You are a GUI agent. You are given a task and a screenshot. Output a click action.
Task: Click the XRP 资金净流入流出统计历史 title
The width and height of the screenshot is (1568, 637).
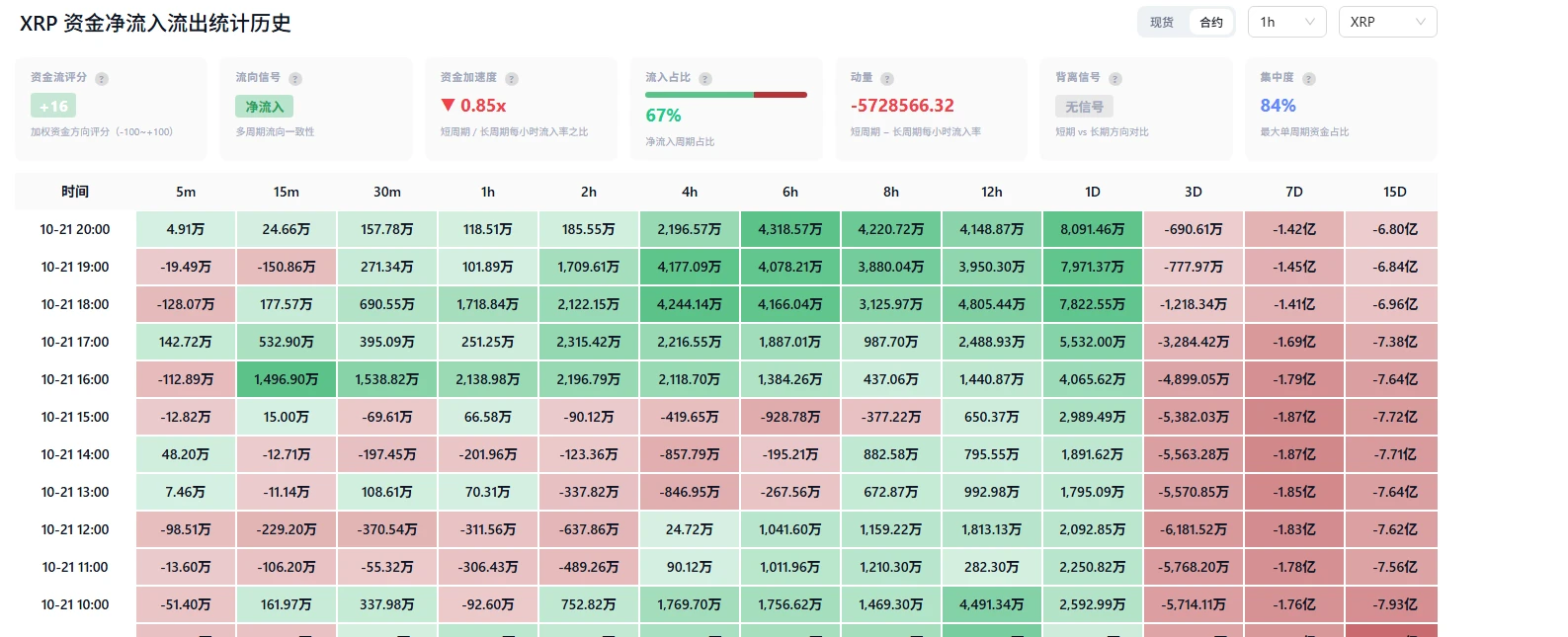pos(155,23)
